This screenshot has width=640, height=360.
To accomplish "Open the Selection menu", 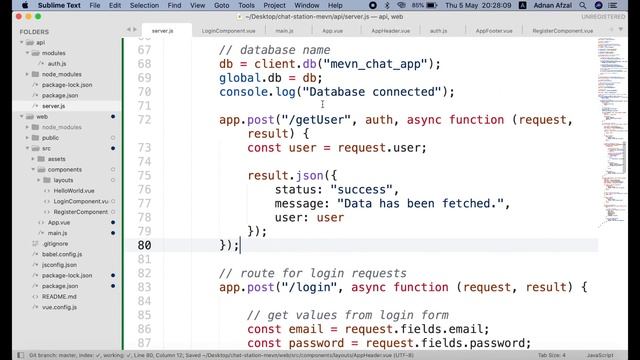I will click(x=144, y=5).
